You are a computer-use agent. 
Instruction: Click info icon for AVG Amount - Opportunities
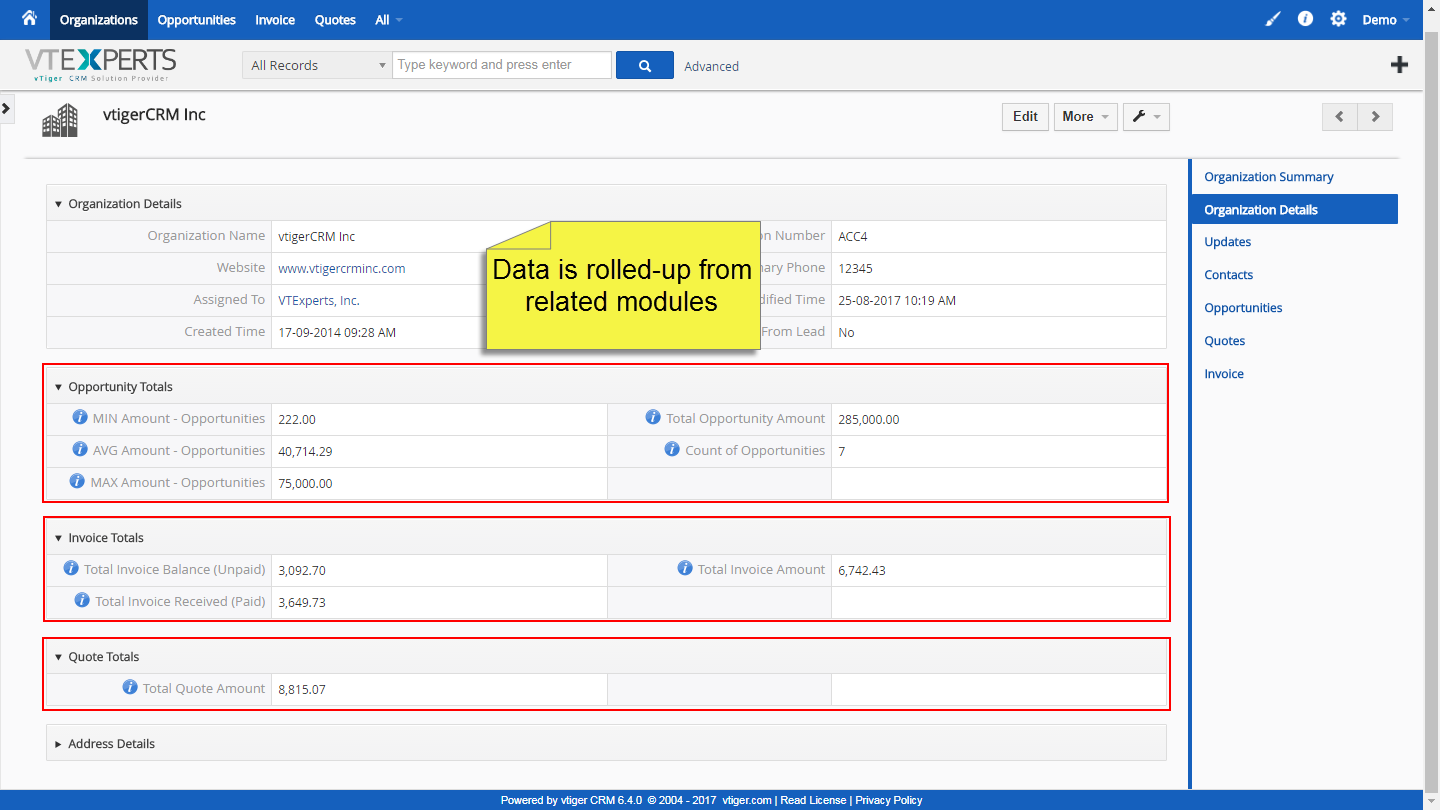[x=80, y=449]
